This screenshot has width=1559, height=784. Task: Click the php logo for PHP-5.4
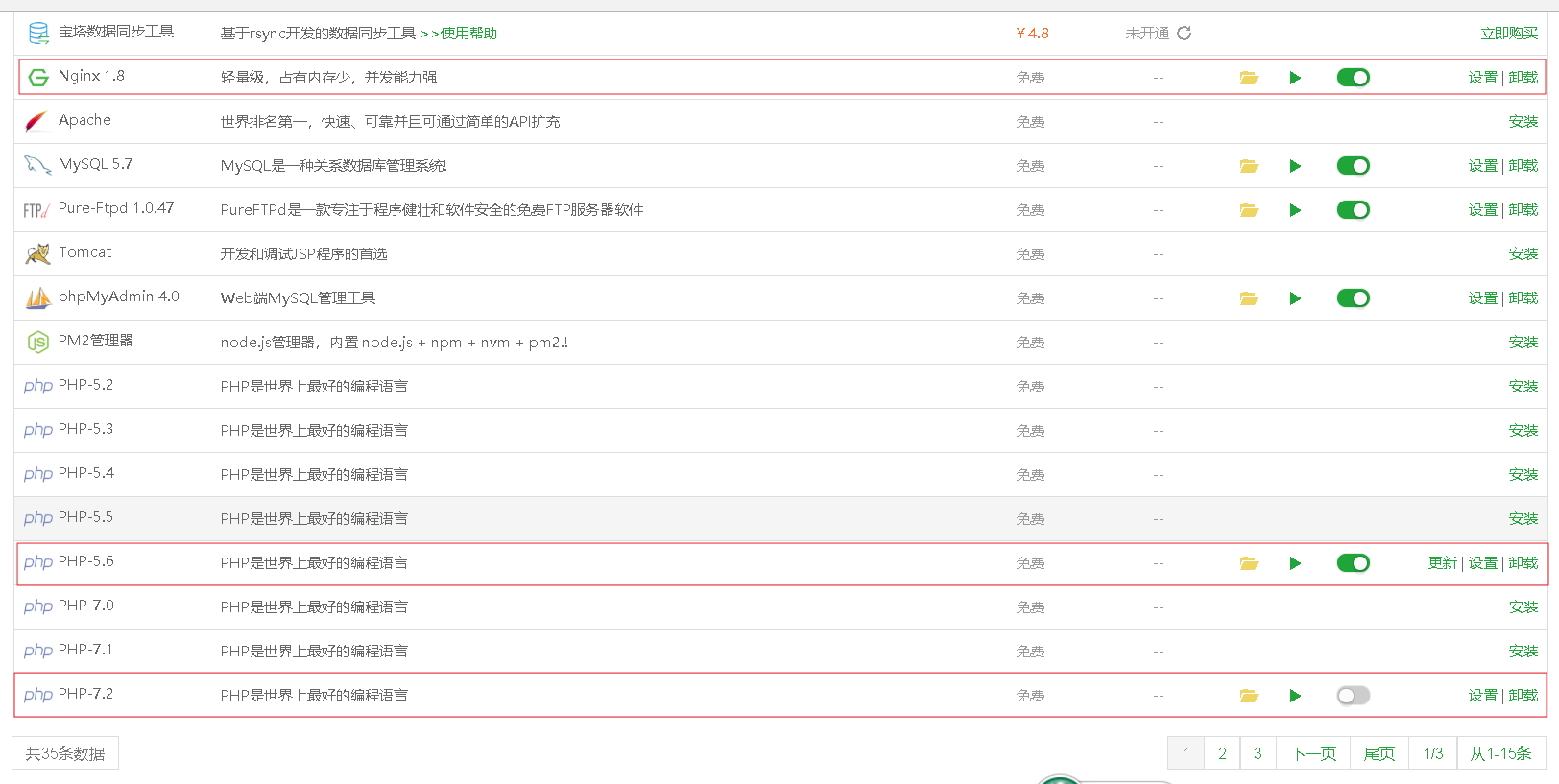click(x=38, y=475)
